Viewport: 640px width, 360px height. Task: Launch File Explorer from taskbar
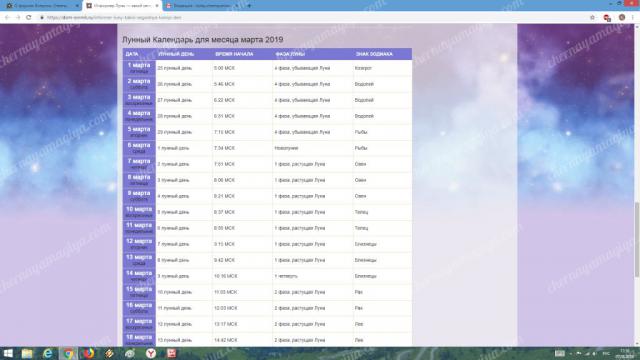point(27,353)
